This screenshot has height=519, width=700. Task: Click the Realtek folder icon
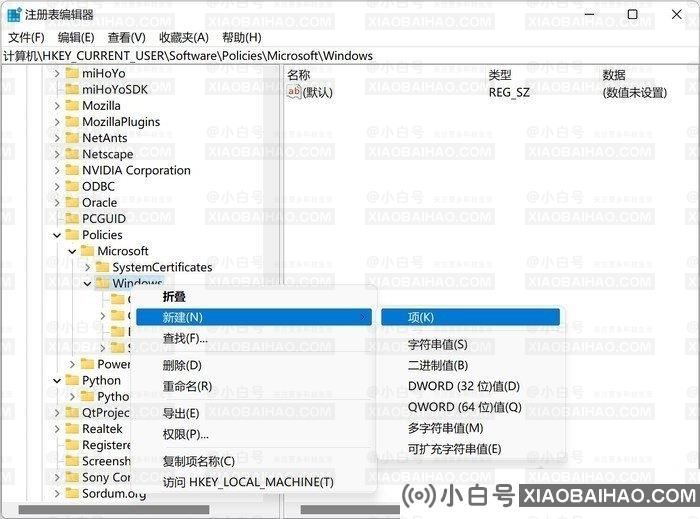coord(72,428)
